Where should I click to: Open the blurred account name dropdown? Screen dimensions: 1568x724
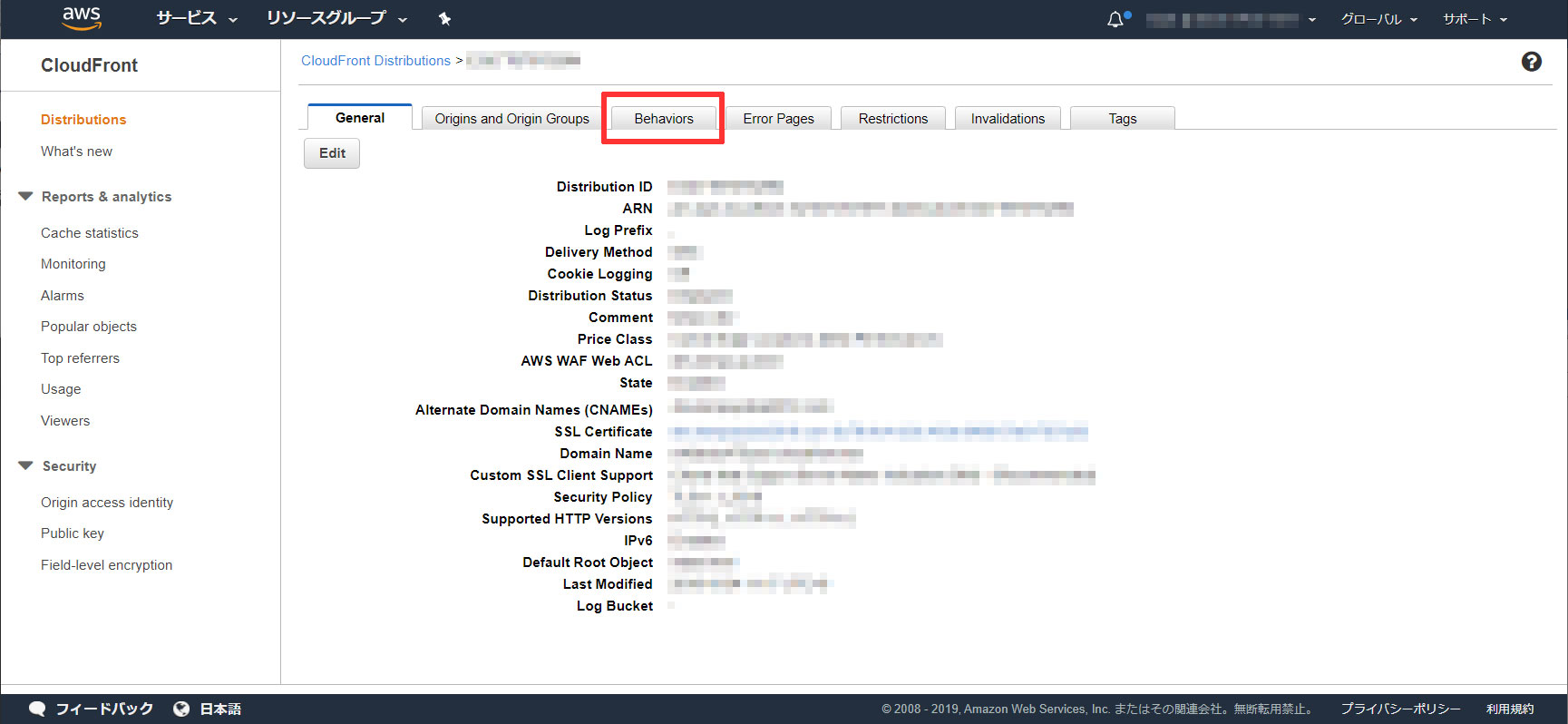[1231, 19]
